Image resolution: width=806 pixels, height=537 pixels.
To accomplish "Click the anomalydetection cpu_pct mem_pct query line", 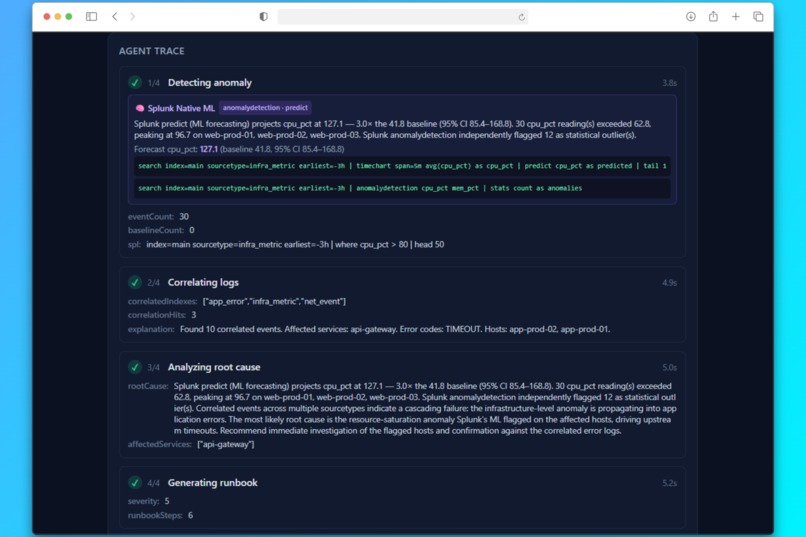I will click(x=402, y=188).
